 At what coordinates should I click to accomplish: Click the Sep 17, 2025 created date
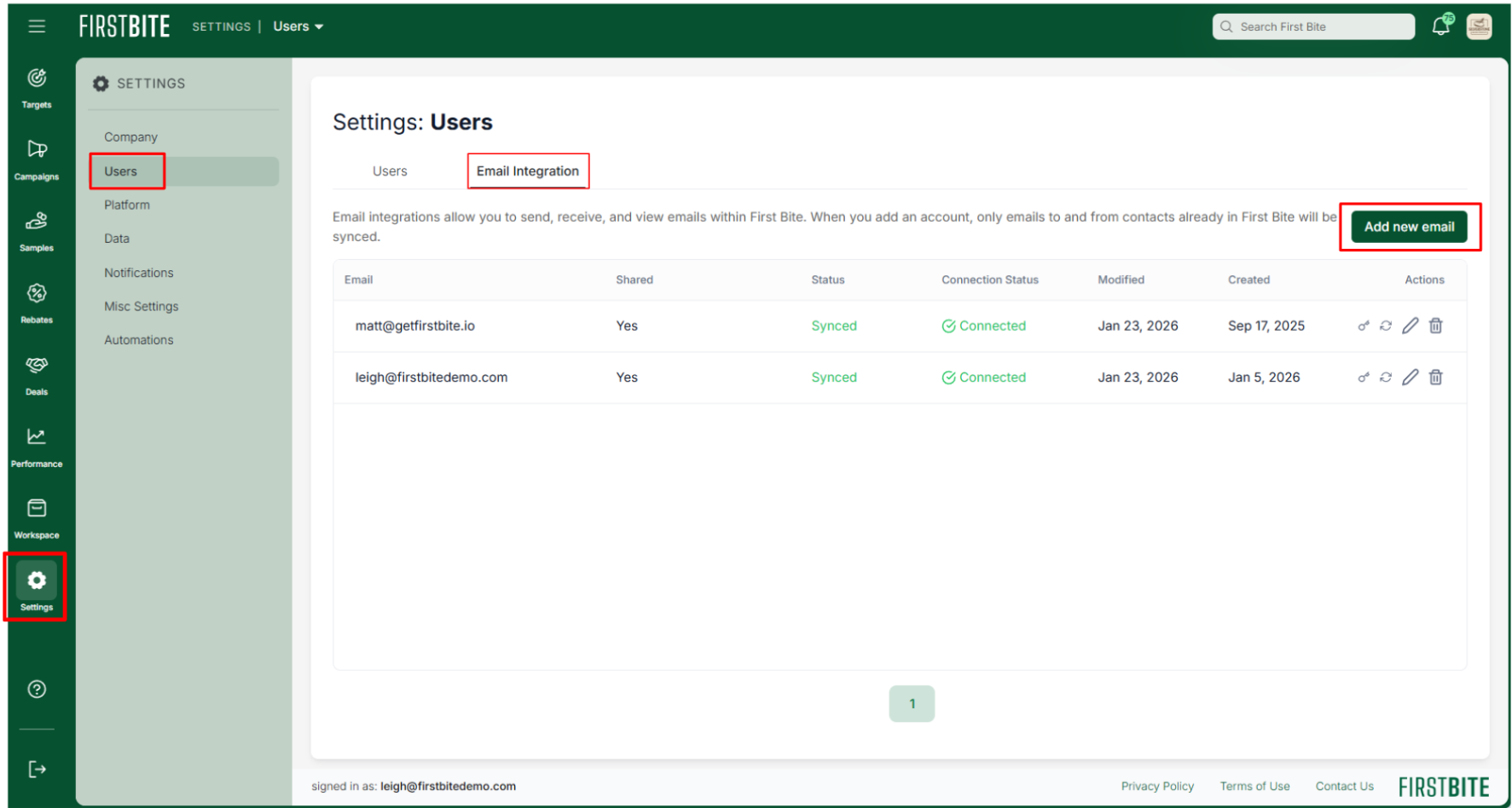(1266, 326)
